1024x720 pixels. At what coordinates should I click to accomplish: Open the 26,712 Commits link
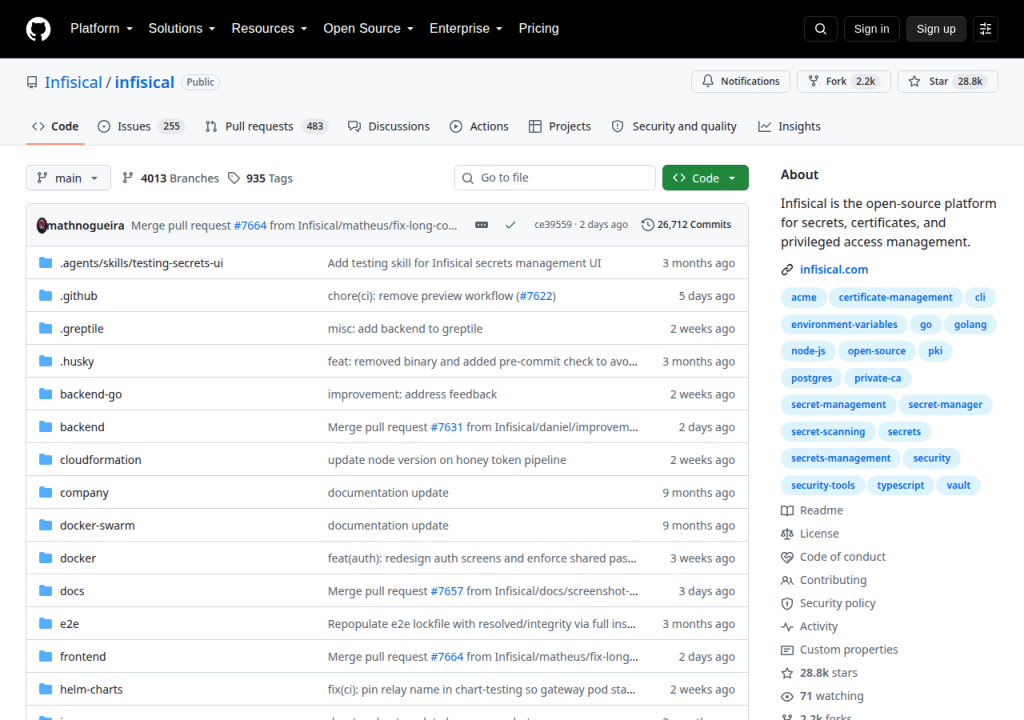point(686,225)
